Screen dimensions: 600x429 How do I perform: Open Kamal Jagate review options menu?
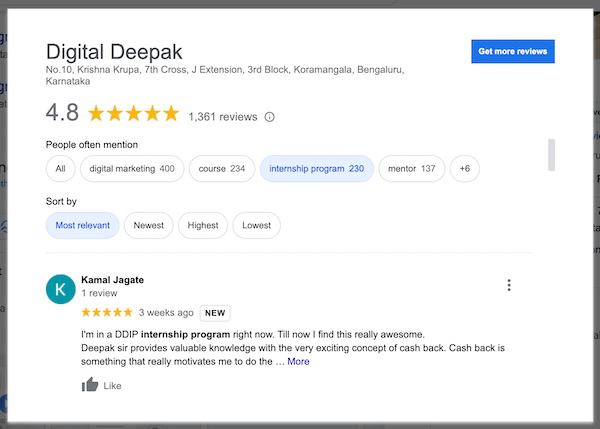(x=509, y=285)
